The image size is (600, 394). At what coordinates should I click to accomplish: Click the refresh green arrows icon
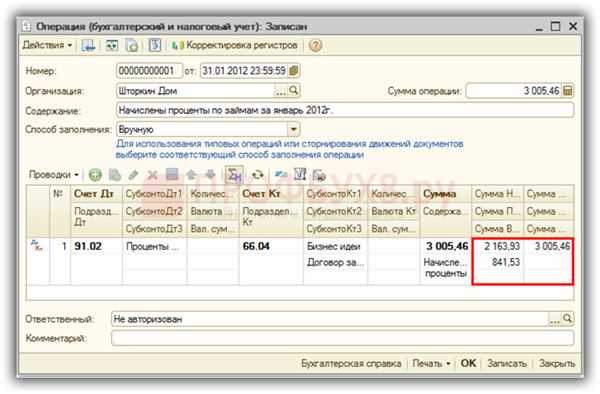click(x=258, y=175)
